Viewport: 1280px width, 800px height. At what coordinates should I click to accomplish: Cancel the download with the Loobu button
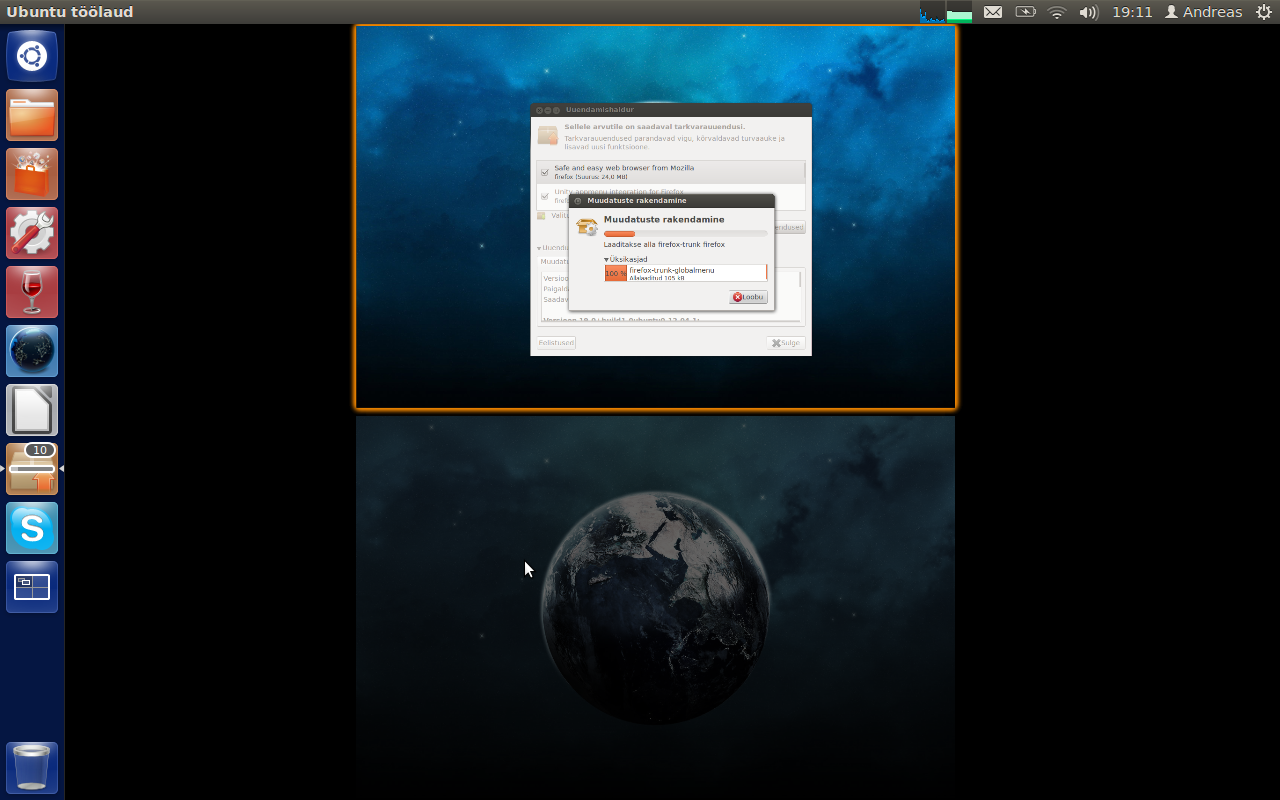(x=749, y=297)
